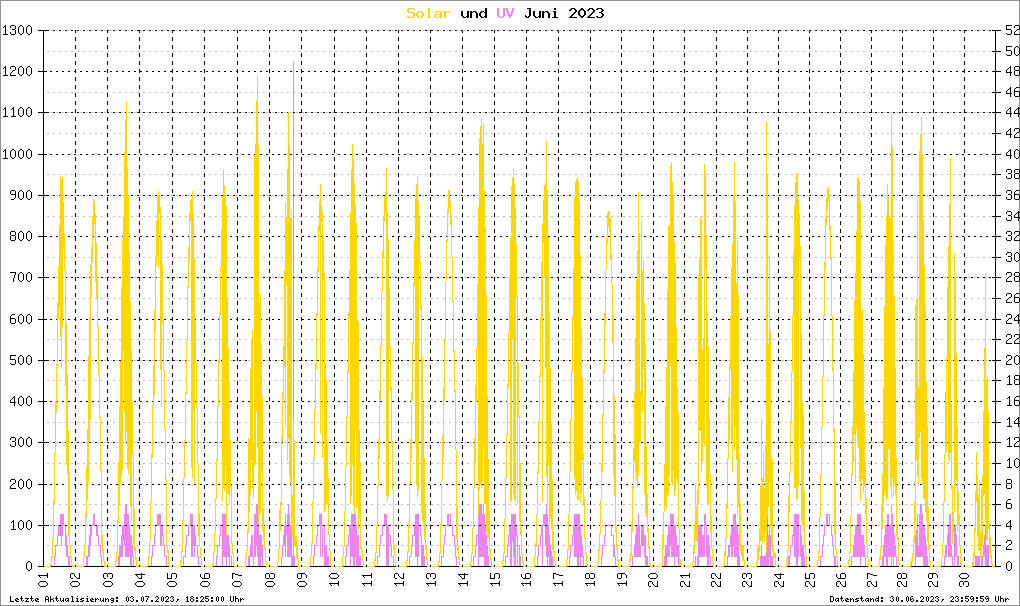Screen dimensions: 1020x606
Task: Click the 1000 label on left axis
Action: pyautogui.click(x=18, y=154)
